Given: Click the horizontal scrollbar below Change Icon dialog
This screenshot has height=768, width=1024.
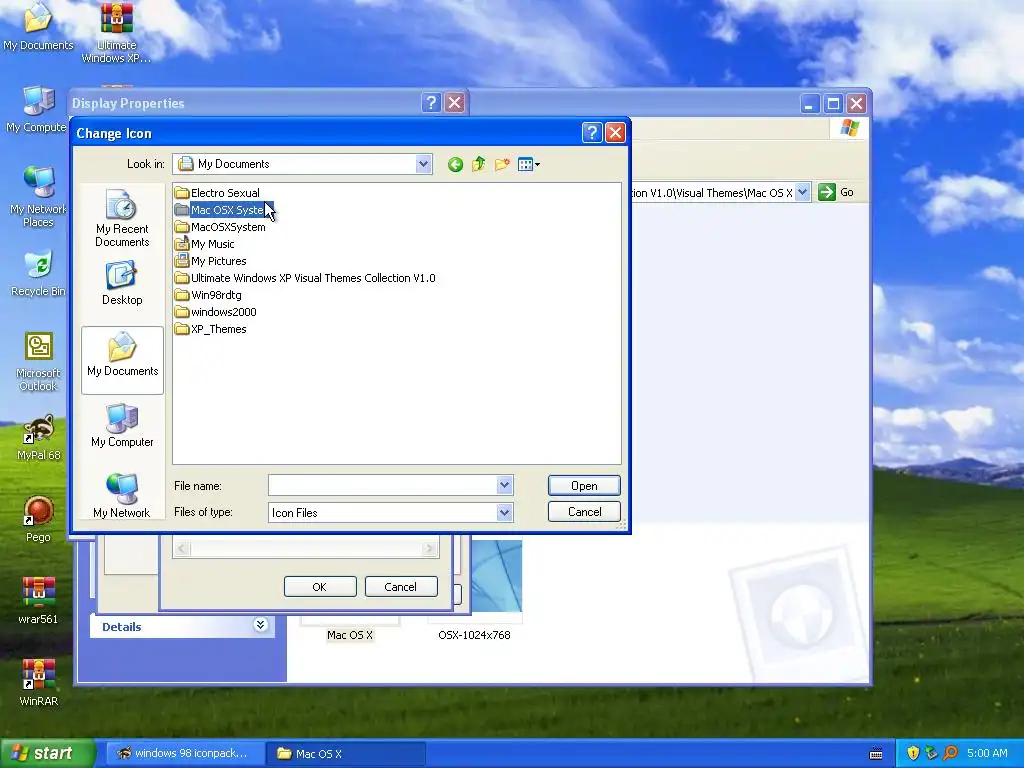Looking at the screenshot, I should [306, 549].
